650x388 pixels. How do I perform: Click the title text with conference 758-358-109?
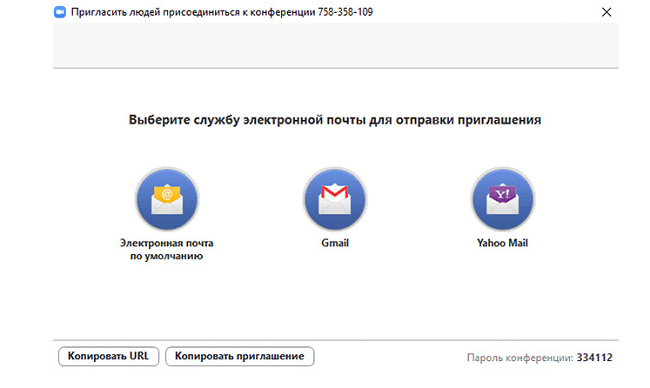click(x=222, y=12)
